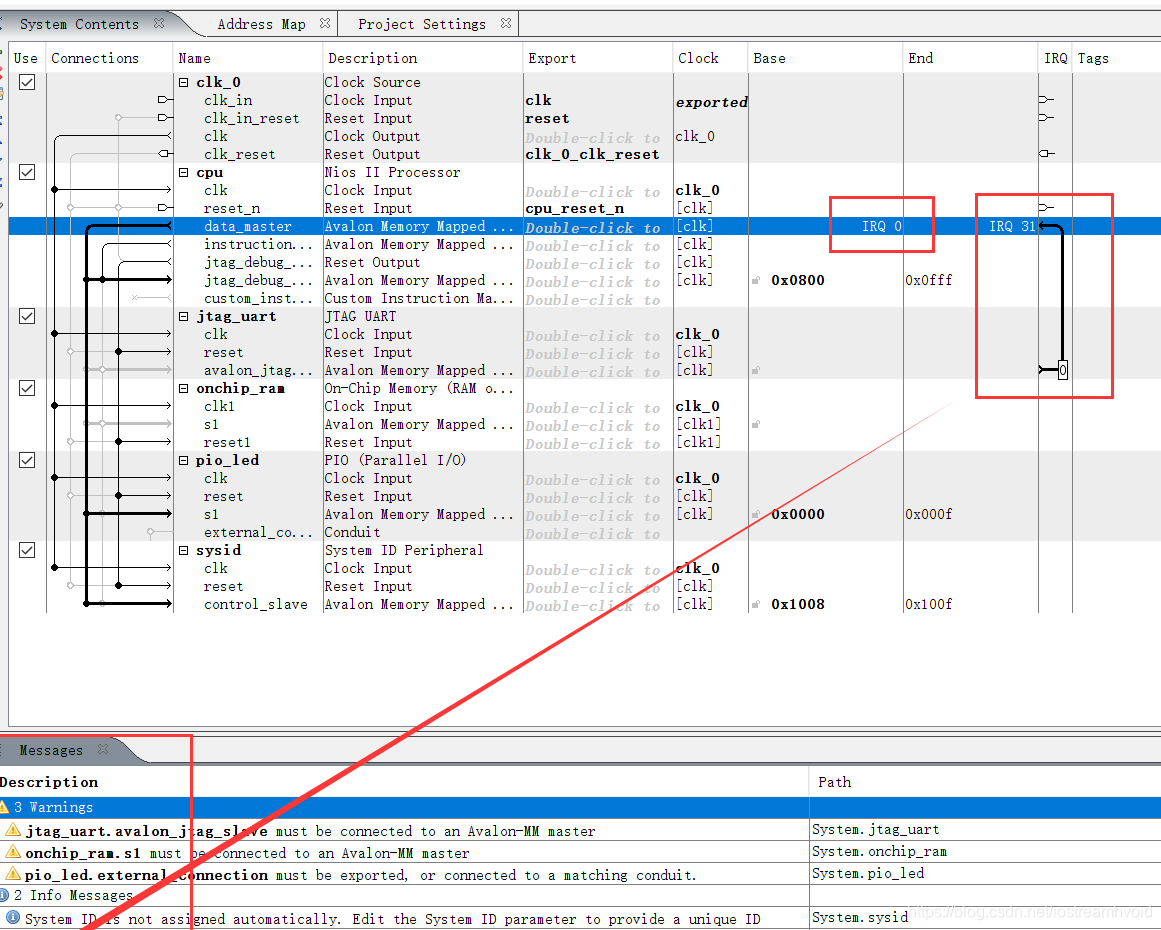Collapse the onchip_ram component tree
The image size is (1161, 930).
tap(184, 388)
